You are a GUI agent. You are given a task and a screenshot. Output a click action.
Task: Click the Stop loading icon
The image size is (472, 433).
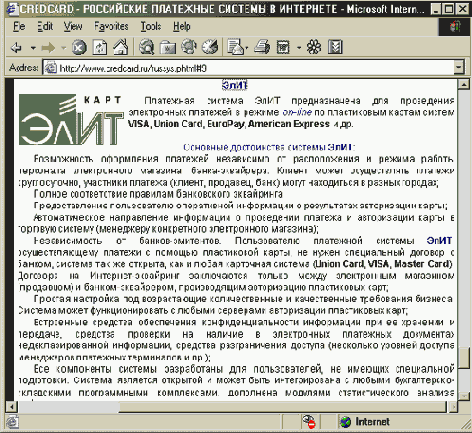click(x=79, y=47)
